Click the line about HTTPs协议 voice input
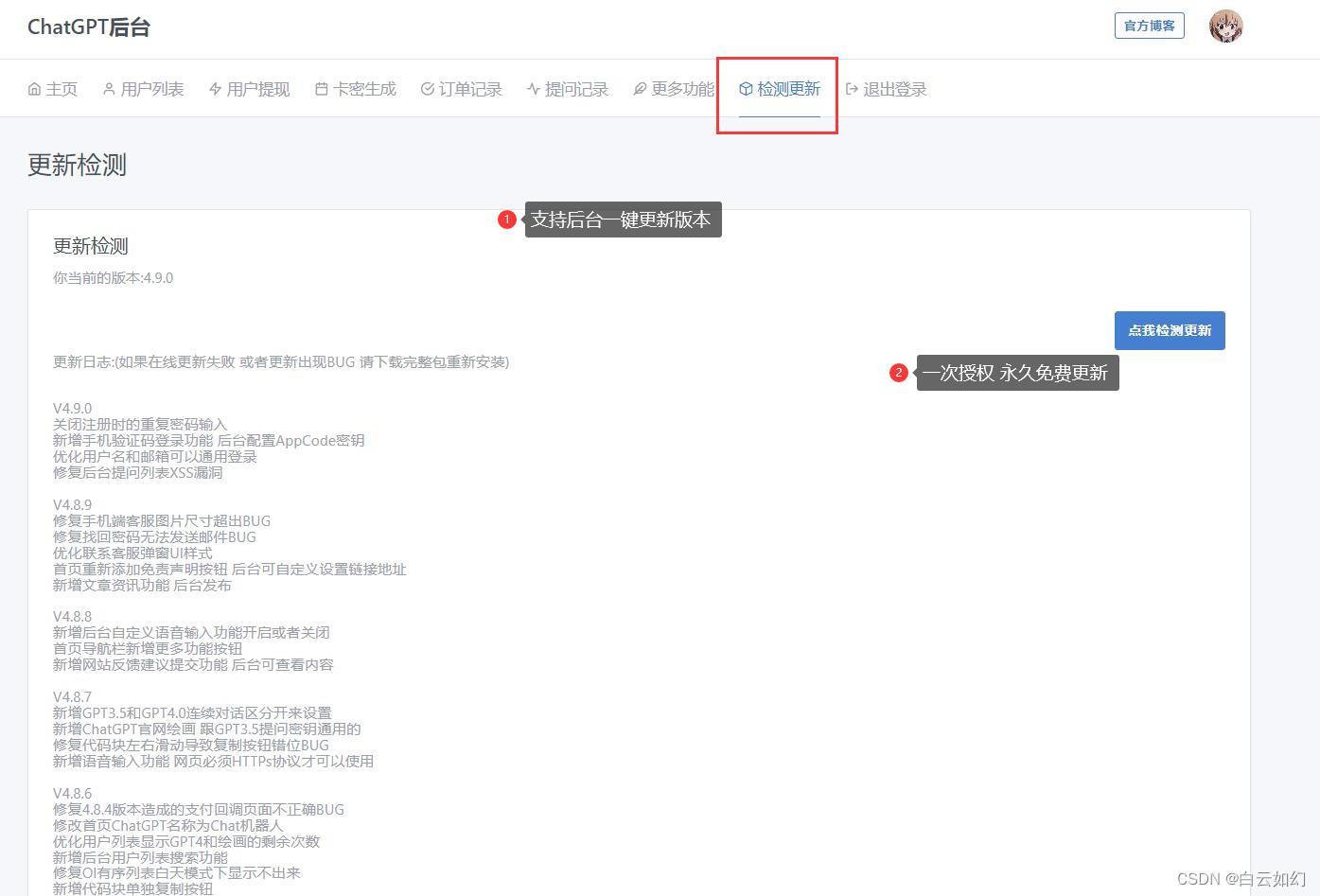 (x=213, y=762)
